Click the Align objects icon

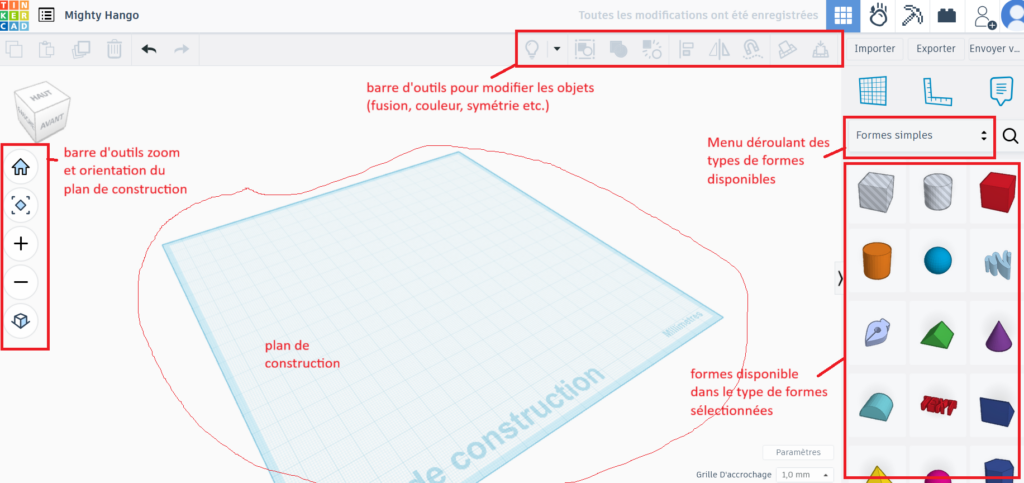click(687, 48)
